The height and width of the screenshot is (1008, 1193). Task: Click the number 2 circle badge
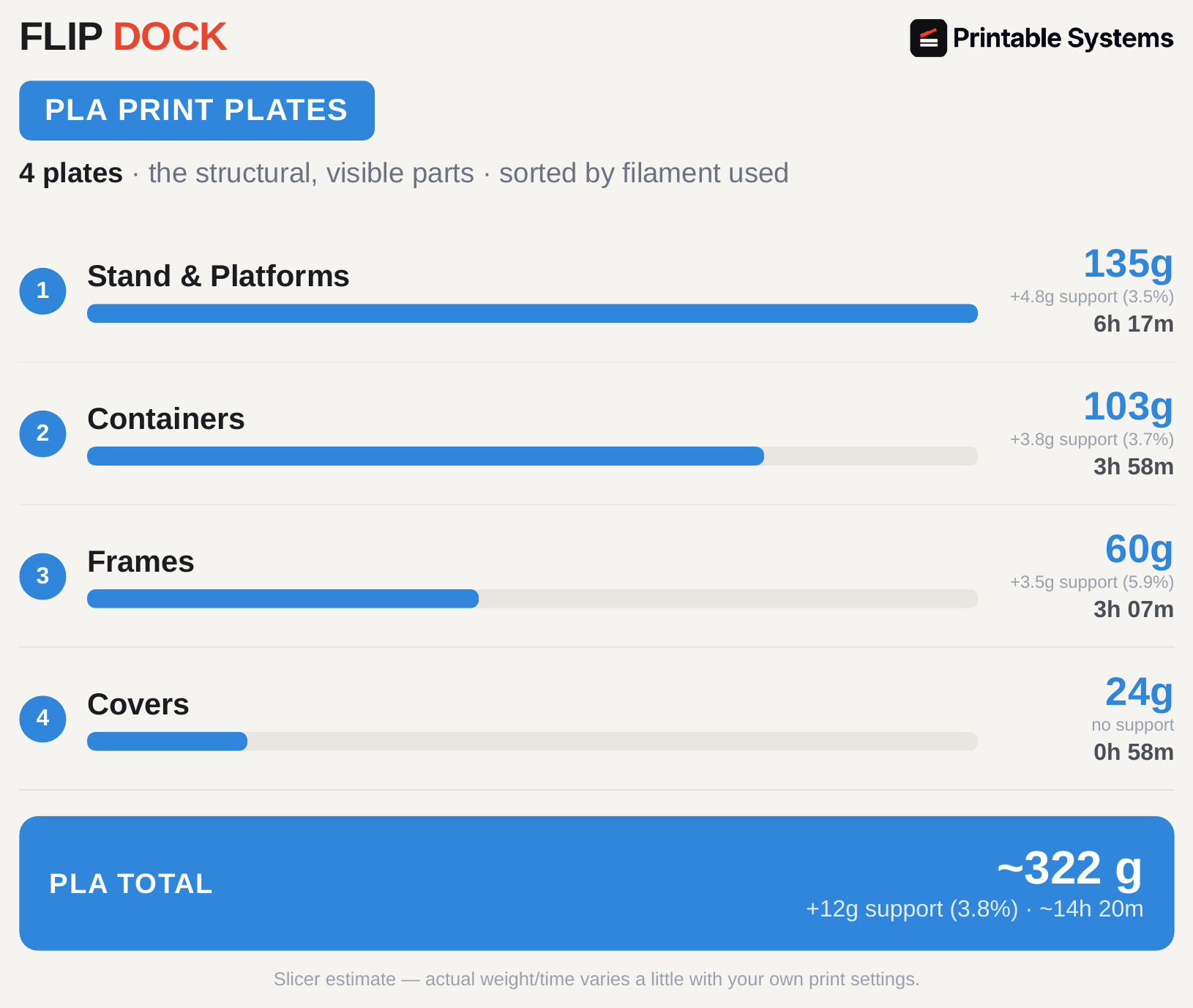click(43, 433)
